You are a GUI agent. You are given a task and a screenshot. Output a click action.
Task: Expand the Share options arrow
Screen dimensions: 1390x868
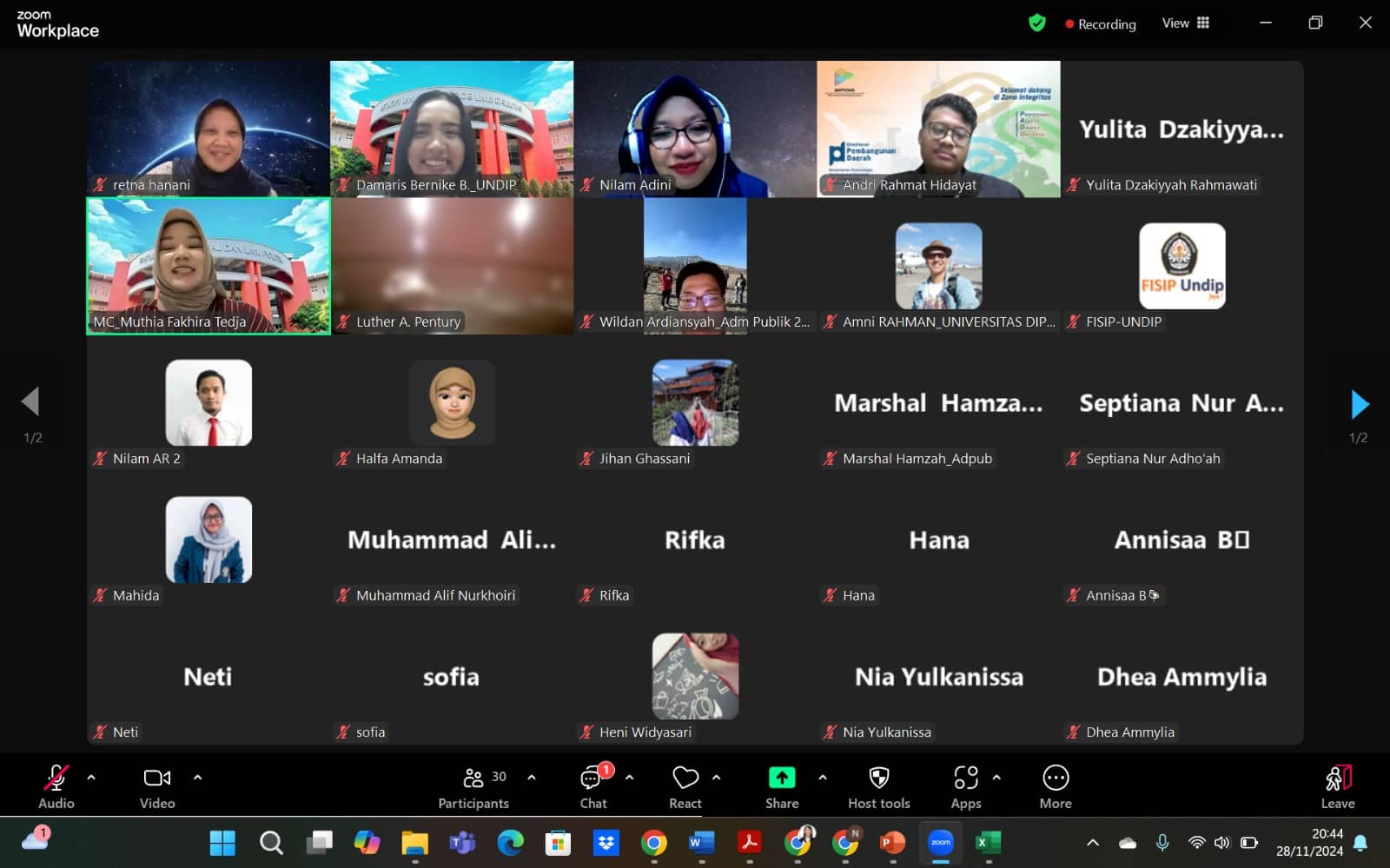[822, 778]
